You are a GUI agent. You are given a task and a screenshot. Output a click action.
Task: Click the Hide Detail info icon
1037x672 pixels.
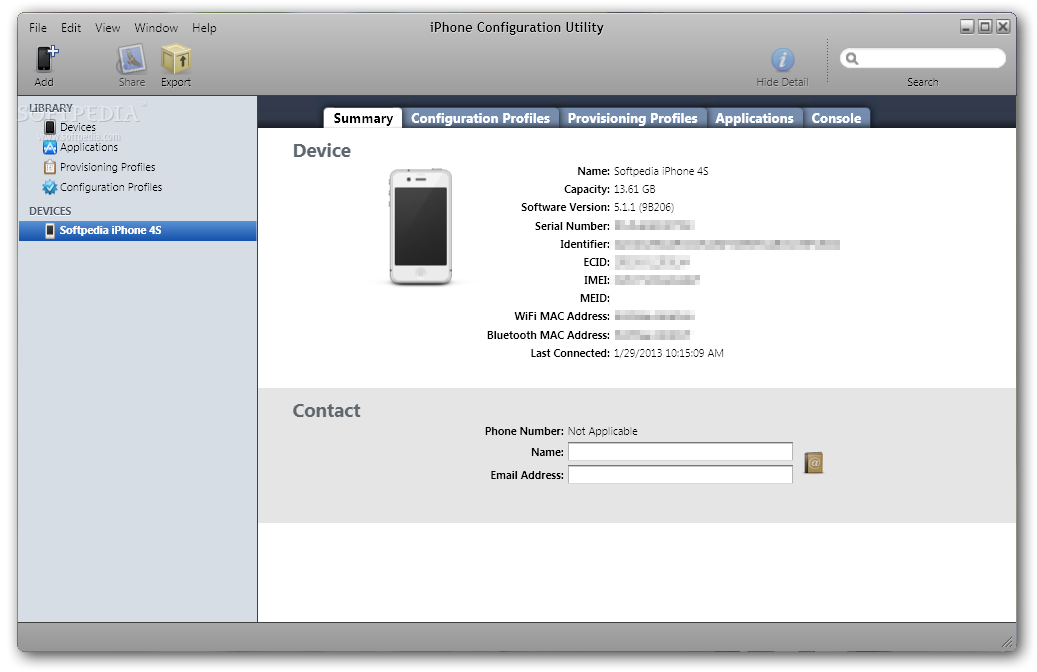pos(782,60)
